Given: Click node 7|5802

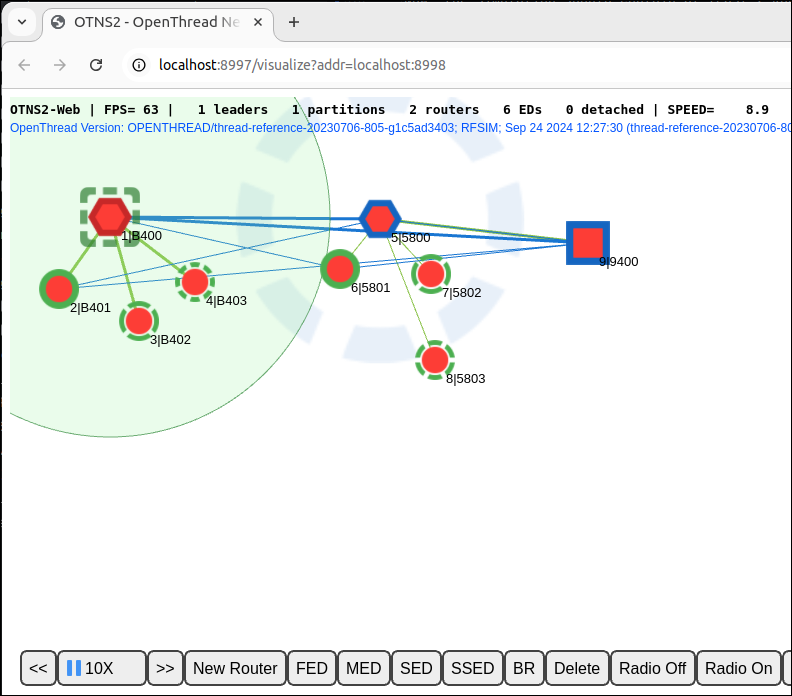Looking at the screenshot, I should coord(431,273).
